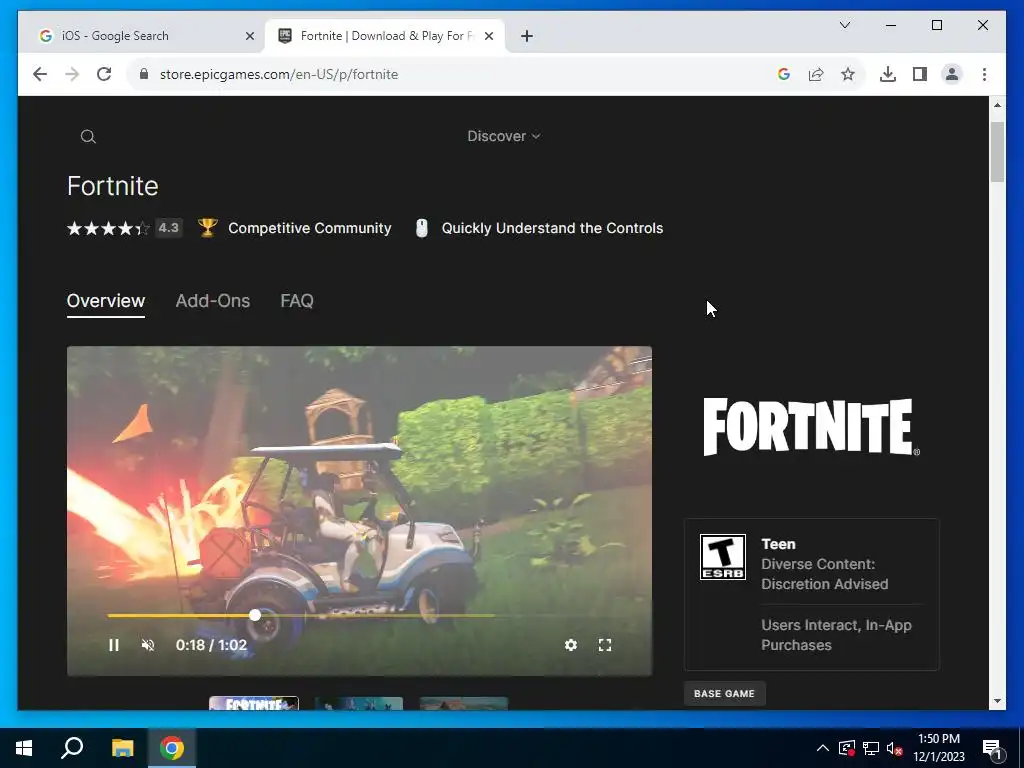Unmute the trailer video sound

[148, 645]
